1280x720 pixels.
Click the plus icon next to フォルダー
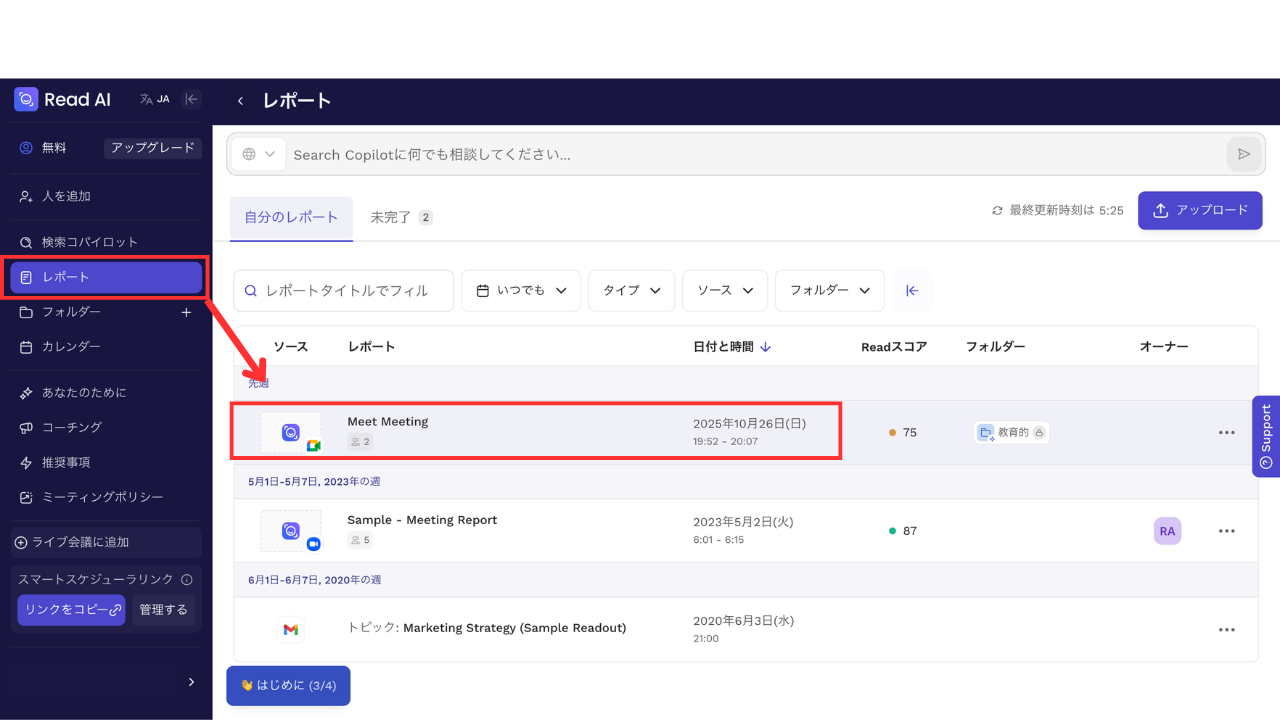186,312
